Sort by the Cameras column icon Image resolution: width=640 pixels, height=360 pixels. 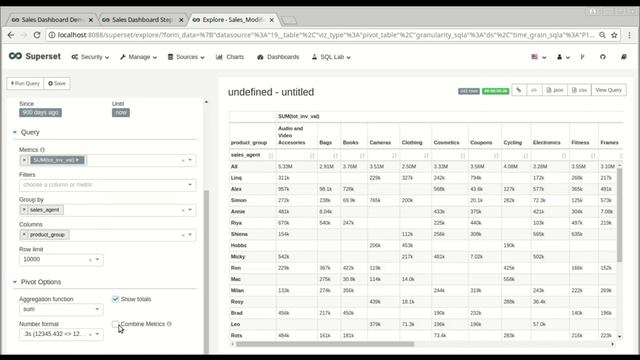[394, 156]
